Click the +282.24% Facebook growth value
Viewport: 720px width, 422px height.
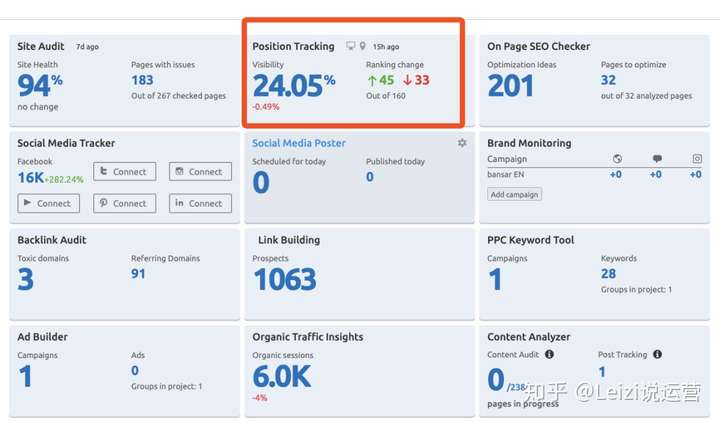point(64,180)
